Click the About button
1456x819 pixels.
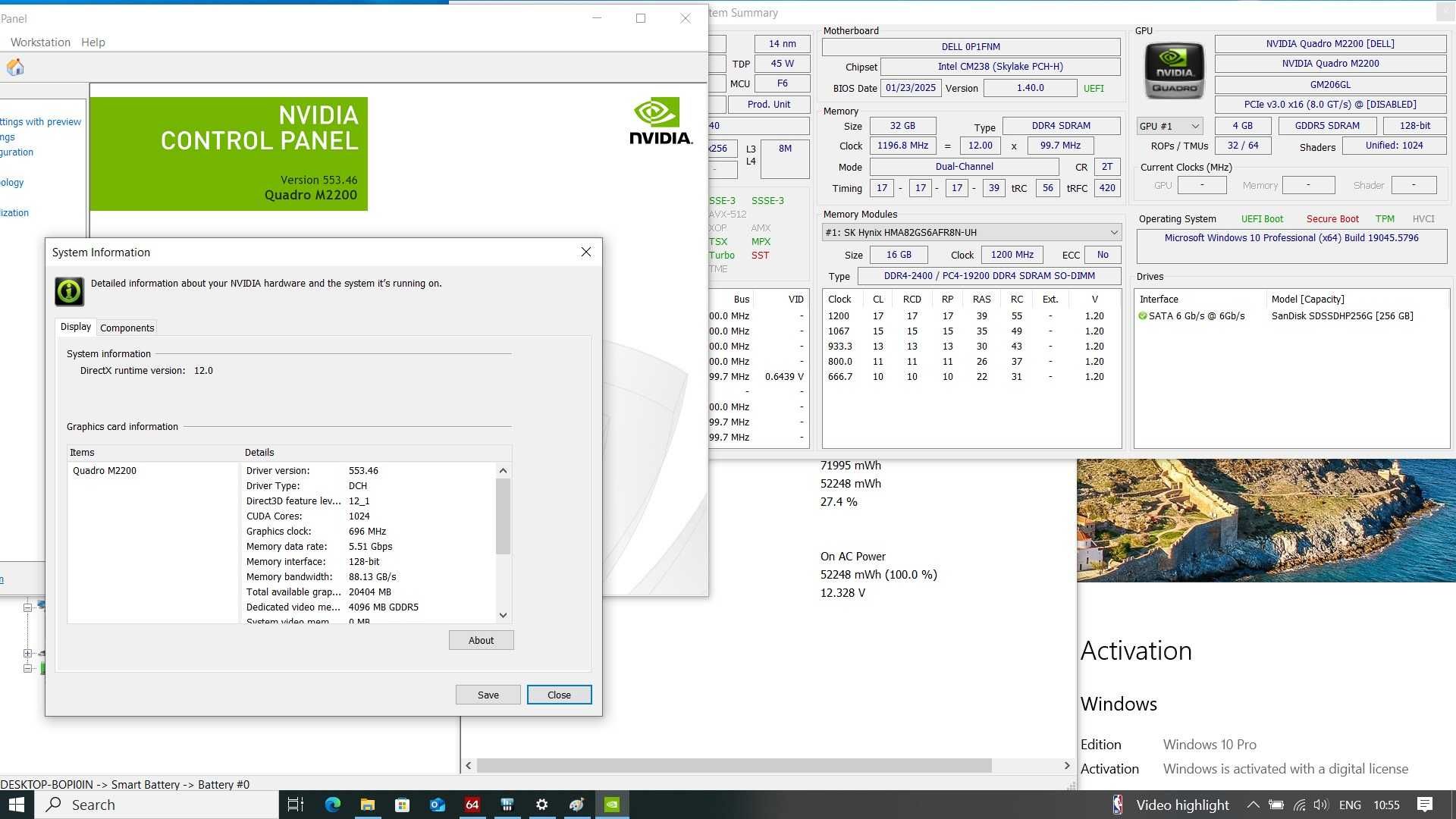[x=481, y=640]
